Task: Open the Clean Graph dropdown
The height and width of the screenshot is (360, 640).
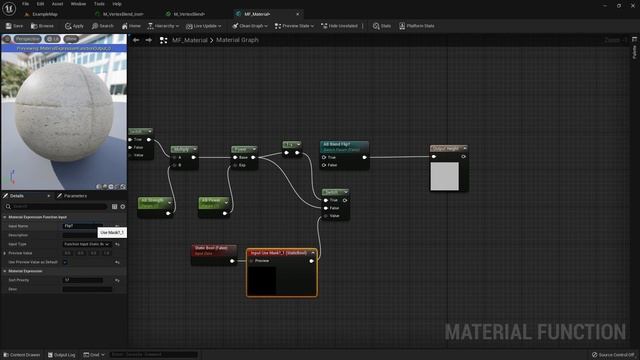Action: coord(250,26)
